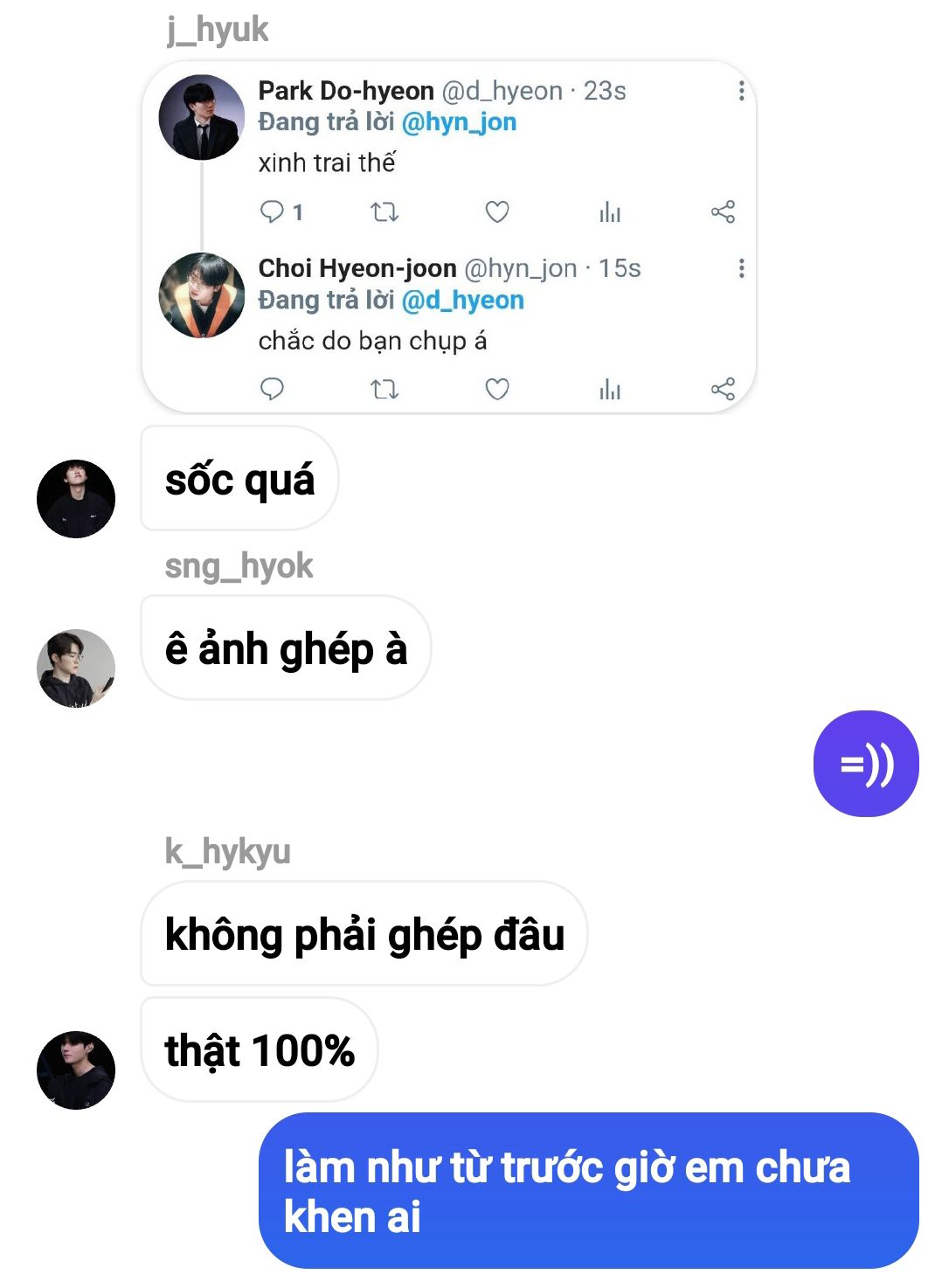Open the three-dot menu on Choi Hyeon-joon's tweet
Screen dimensions: 942x1288
point(741,268)
